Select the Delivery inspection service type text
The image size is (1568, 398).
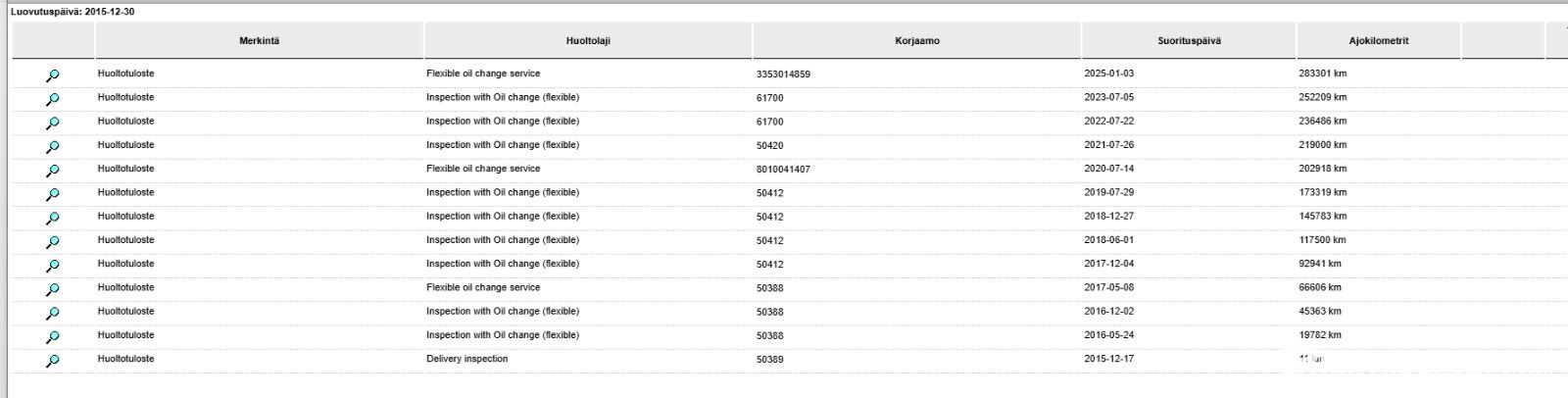[466, 359]
